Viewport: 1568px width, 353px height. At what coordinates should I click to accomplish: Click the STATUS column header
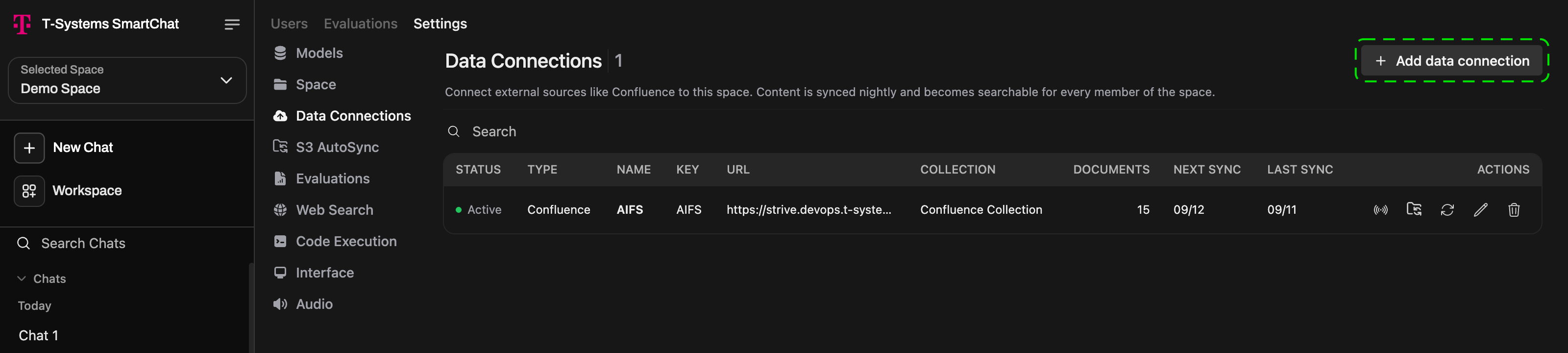pos(478,170)
